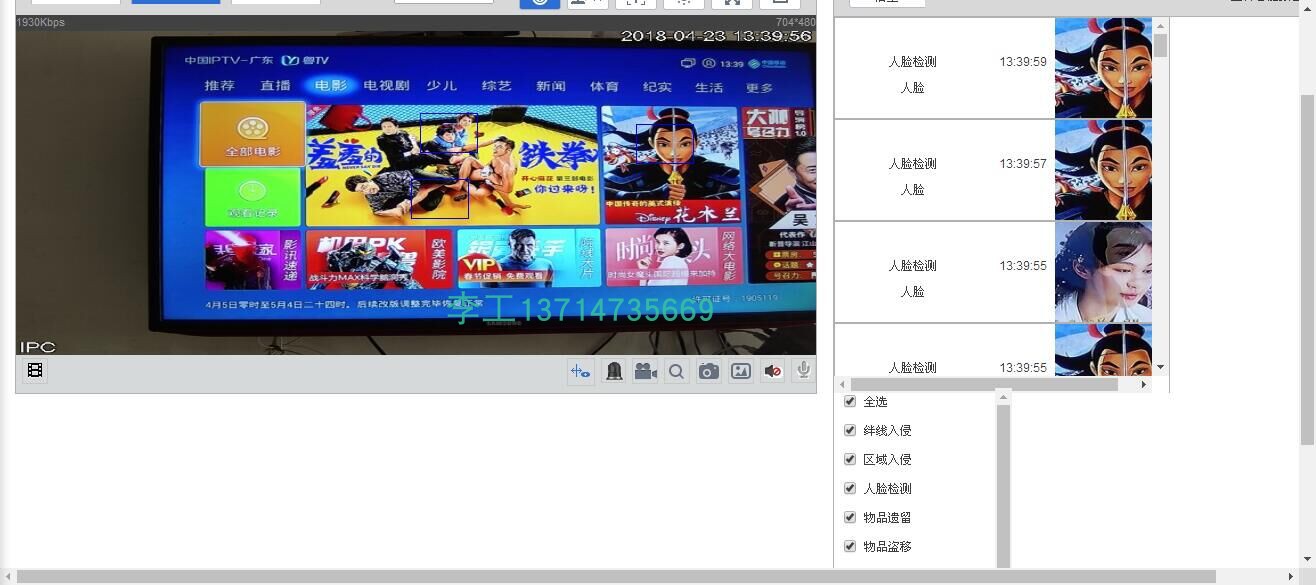Viewport: 1316px width, 585px height.
Task: Uncheck the 人脸检测 checkbox
Action: pyautogui.click(x=850, y=488)
